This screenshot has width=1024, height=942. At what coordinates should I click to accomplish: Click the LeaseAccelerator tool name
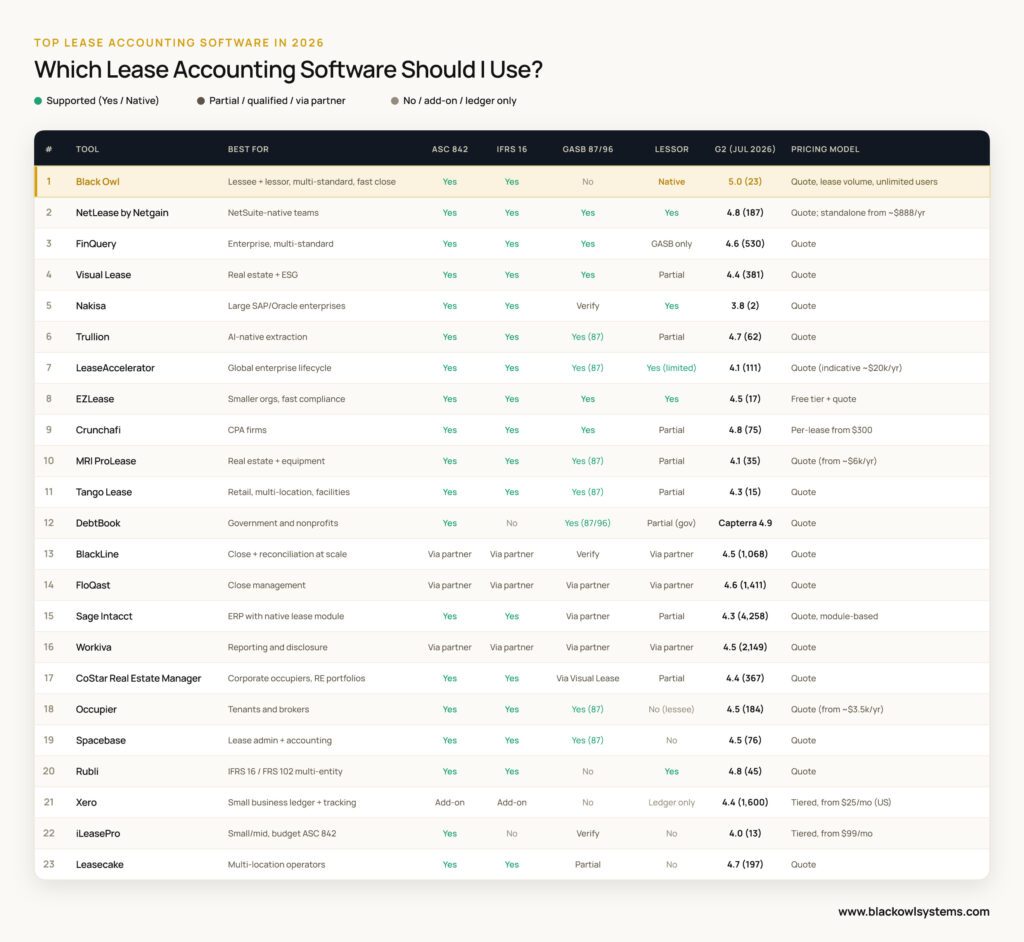click(115, 368)
